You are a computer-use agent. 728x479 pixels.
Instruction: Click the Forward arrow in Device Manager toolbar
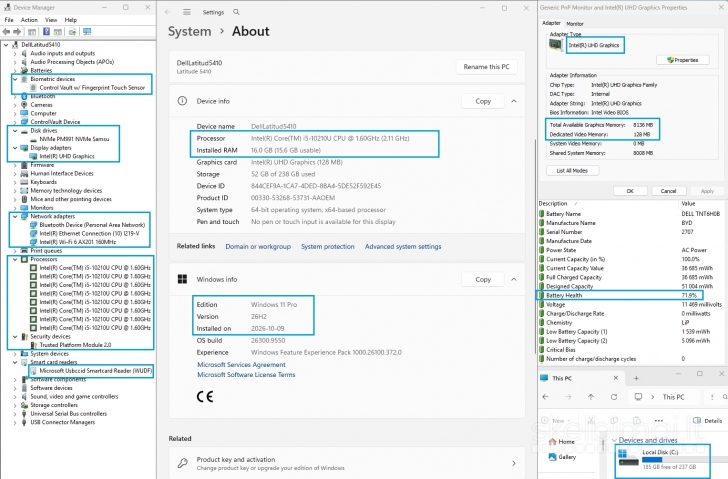(x=17, y=32)
